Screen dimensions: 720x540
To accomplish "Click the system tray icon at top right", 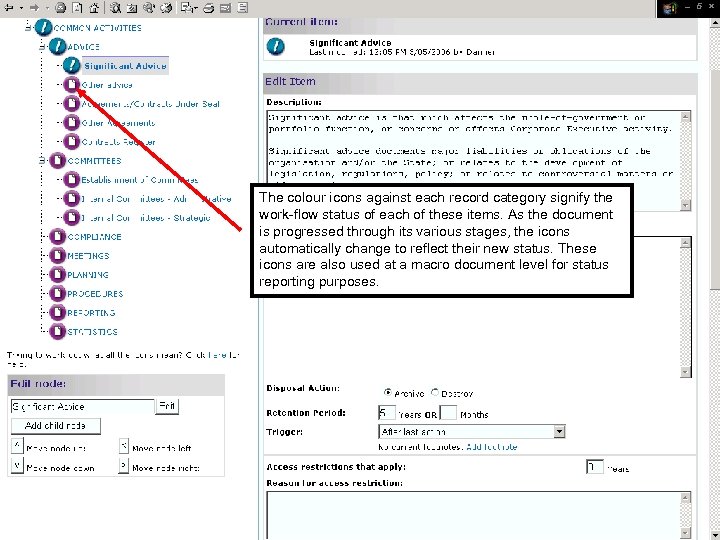I will tap(670, 8).
